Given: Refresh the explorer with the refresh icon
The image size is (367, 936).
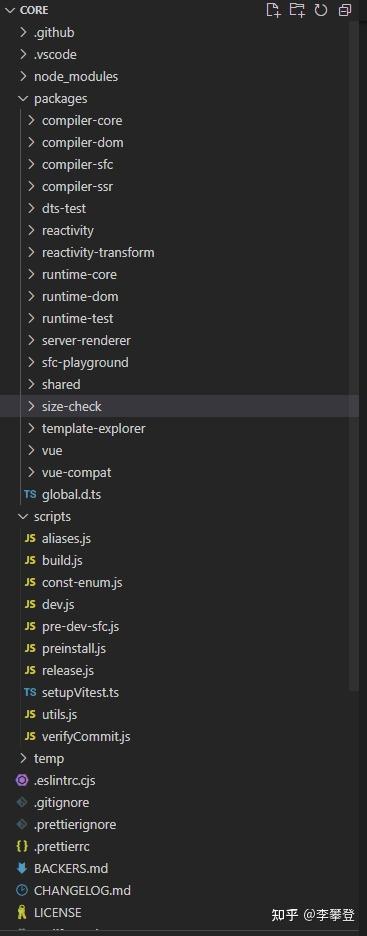Looking at the screenshot, I should [x=321, y=10].
